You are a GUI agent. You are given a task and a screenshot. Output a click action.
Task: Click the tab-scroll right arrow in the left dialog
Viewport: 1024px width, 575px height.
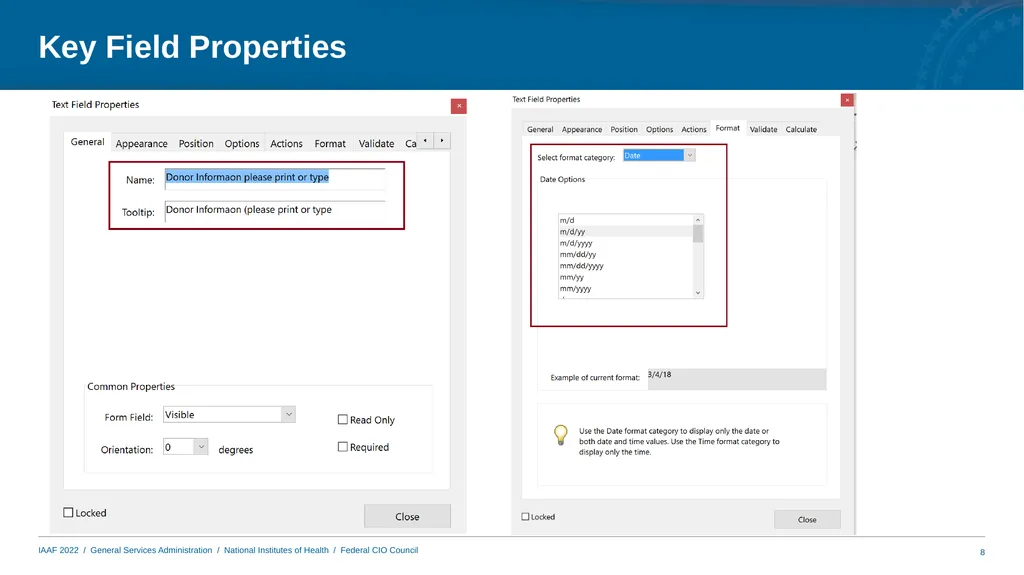442,140
